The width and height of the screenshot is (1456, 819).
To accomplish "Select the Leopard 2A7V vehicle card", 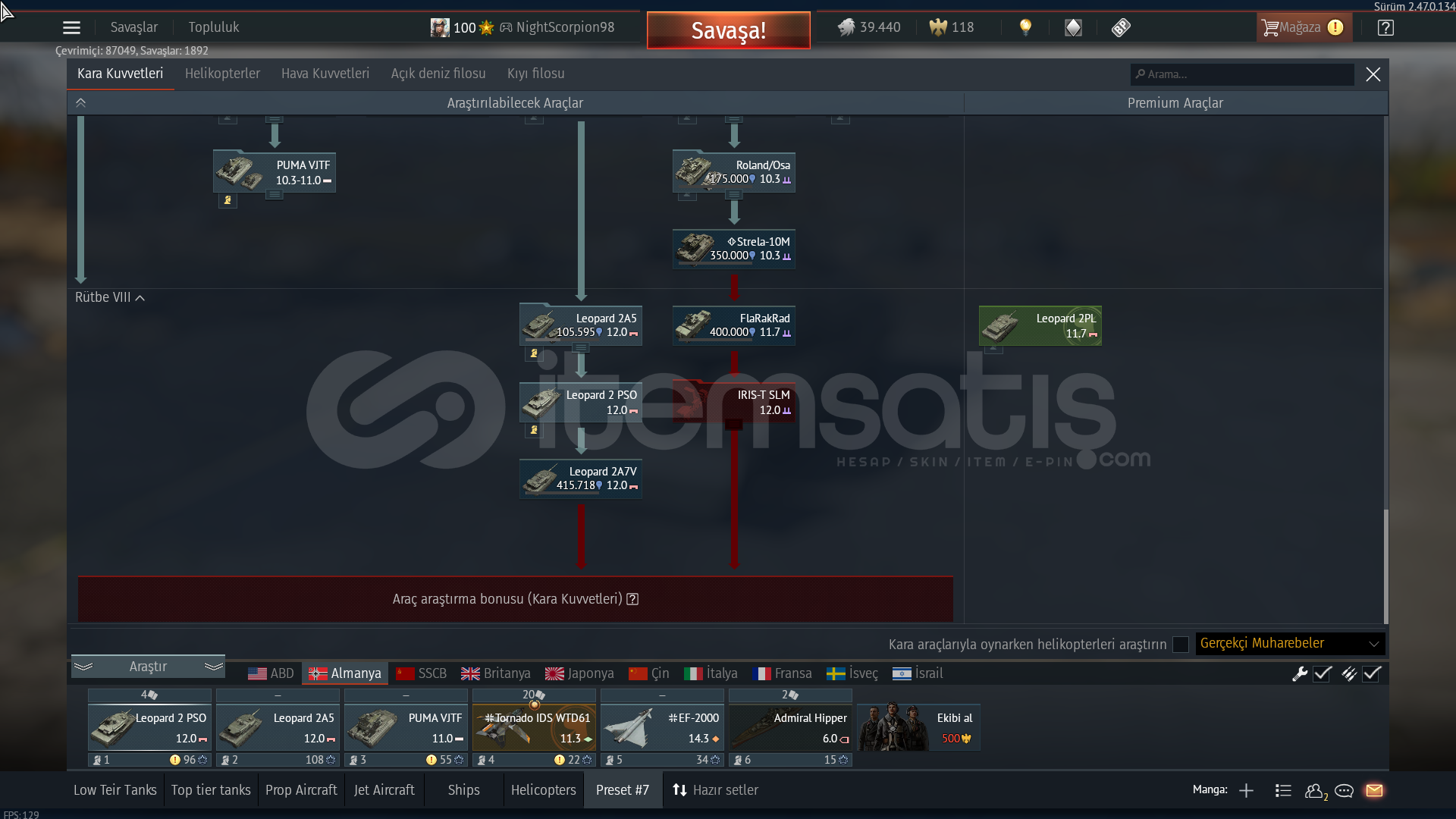I will pos(580,479).
